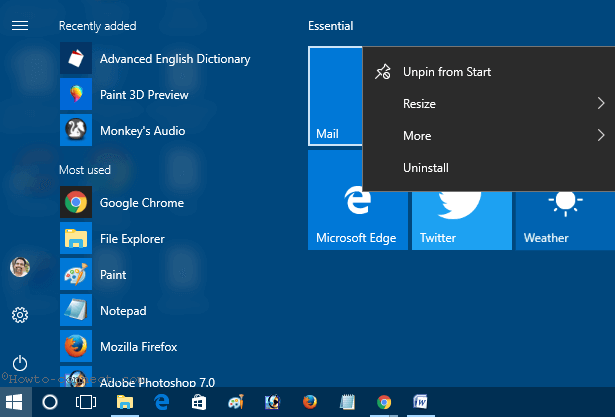615x417 pixels.
Task: Click Advanced English Dictionary app name
Action: tap(175, 59)
